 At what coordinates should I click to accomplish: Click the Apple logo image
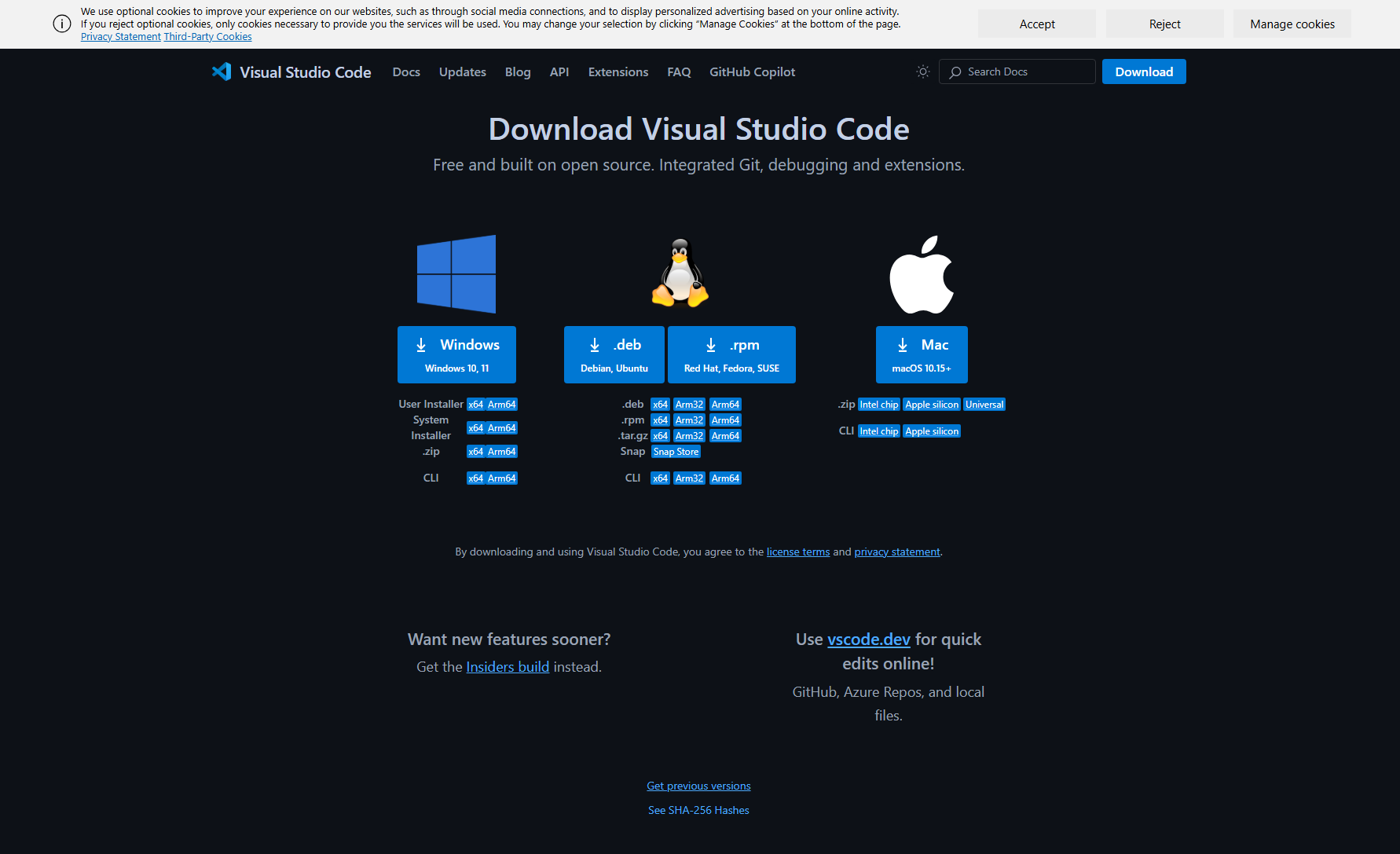pyautogui.click(x=922, y=274)
